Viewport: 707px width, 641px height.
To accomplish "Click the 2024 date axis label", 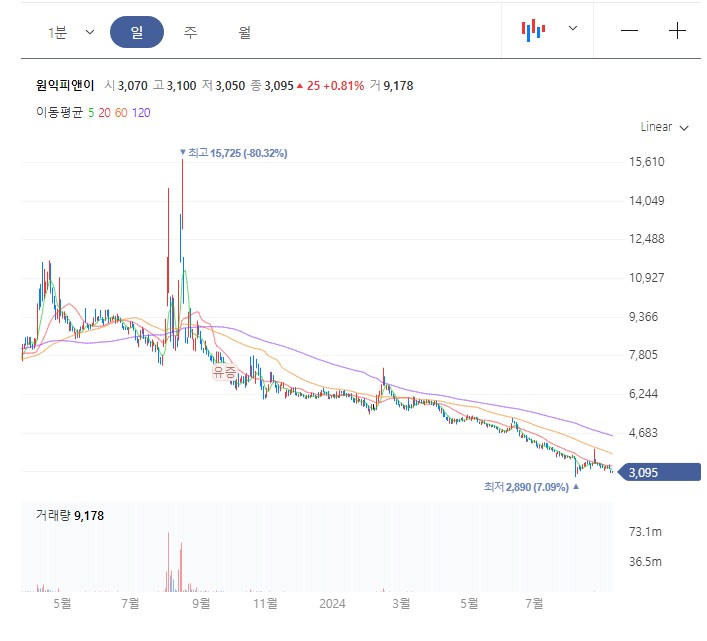I will [332, 604].
